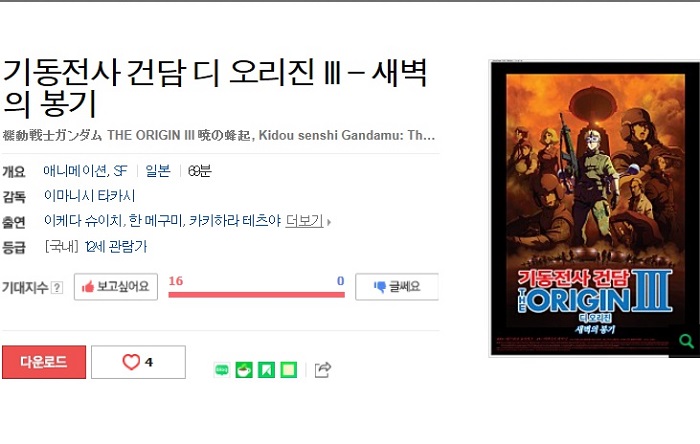Open the Gundam The Origin III poster

[595, 208]
